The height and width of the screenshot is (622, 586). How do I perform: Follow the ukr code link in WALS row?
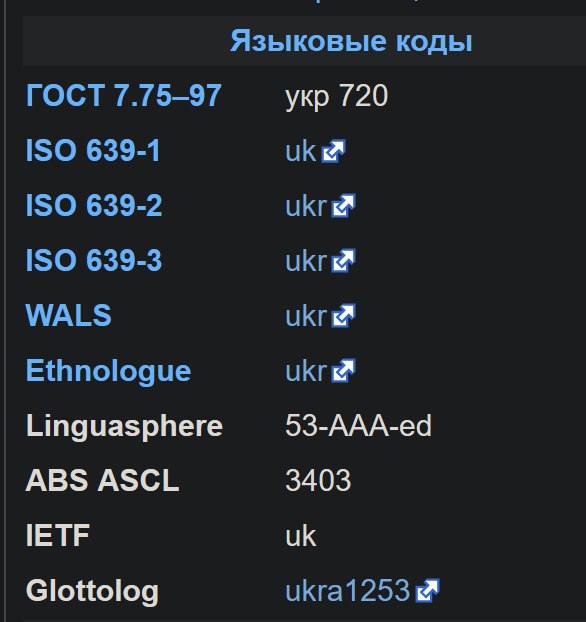[306, 316]
